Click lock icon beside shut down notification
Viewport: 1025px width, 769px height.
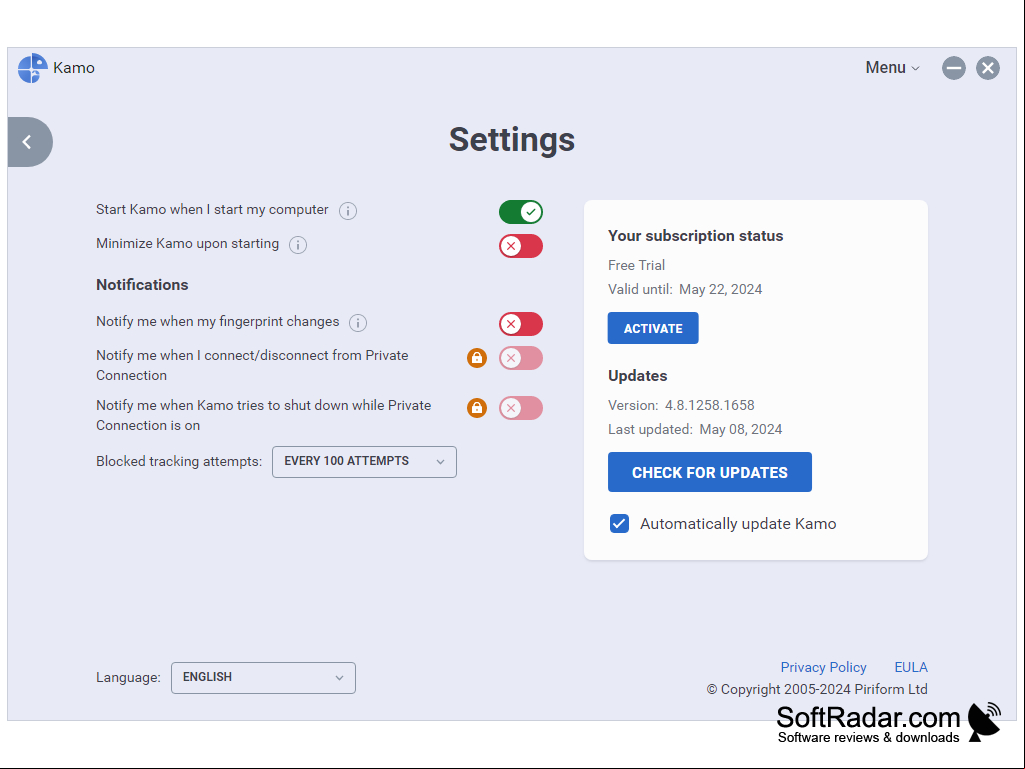click(x=477, y=408)
